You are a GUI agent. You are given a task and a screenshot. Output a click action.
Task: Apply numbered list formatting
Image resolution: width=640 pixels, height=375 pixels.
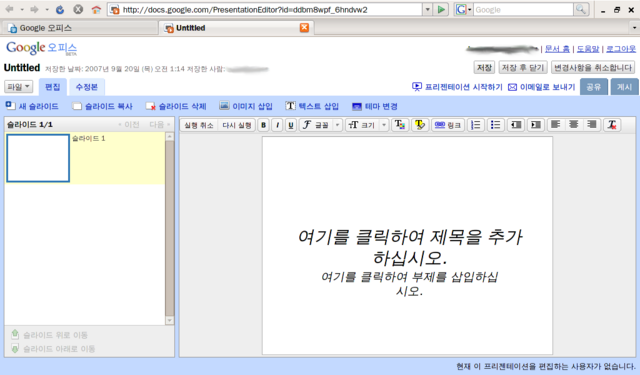476,125
